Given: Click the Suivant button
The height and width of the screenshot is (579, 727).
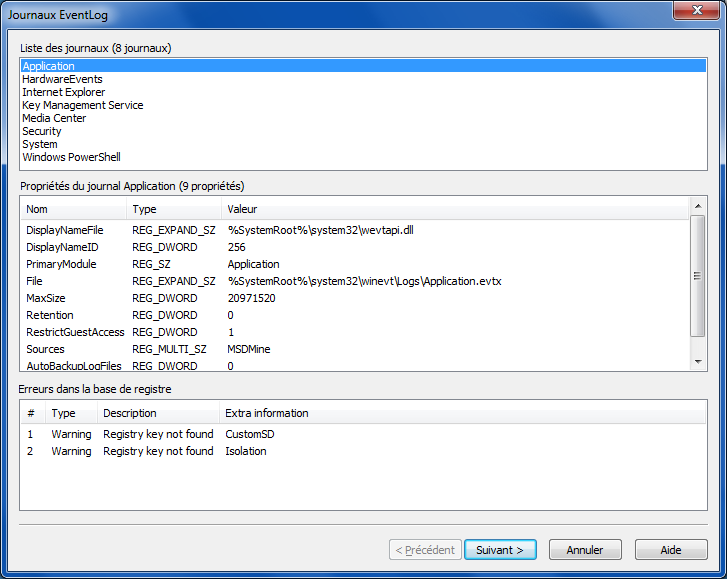Looking at the screenshot, I should pos(500,550).
